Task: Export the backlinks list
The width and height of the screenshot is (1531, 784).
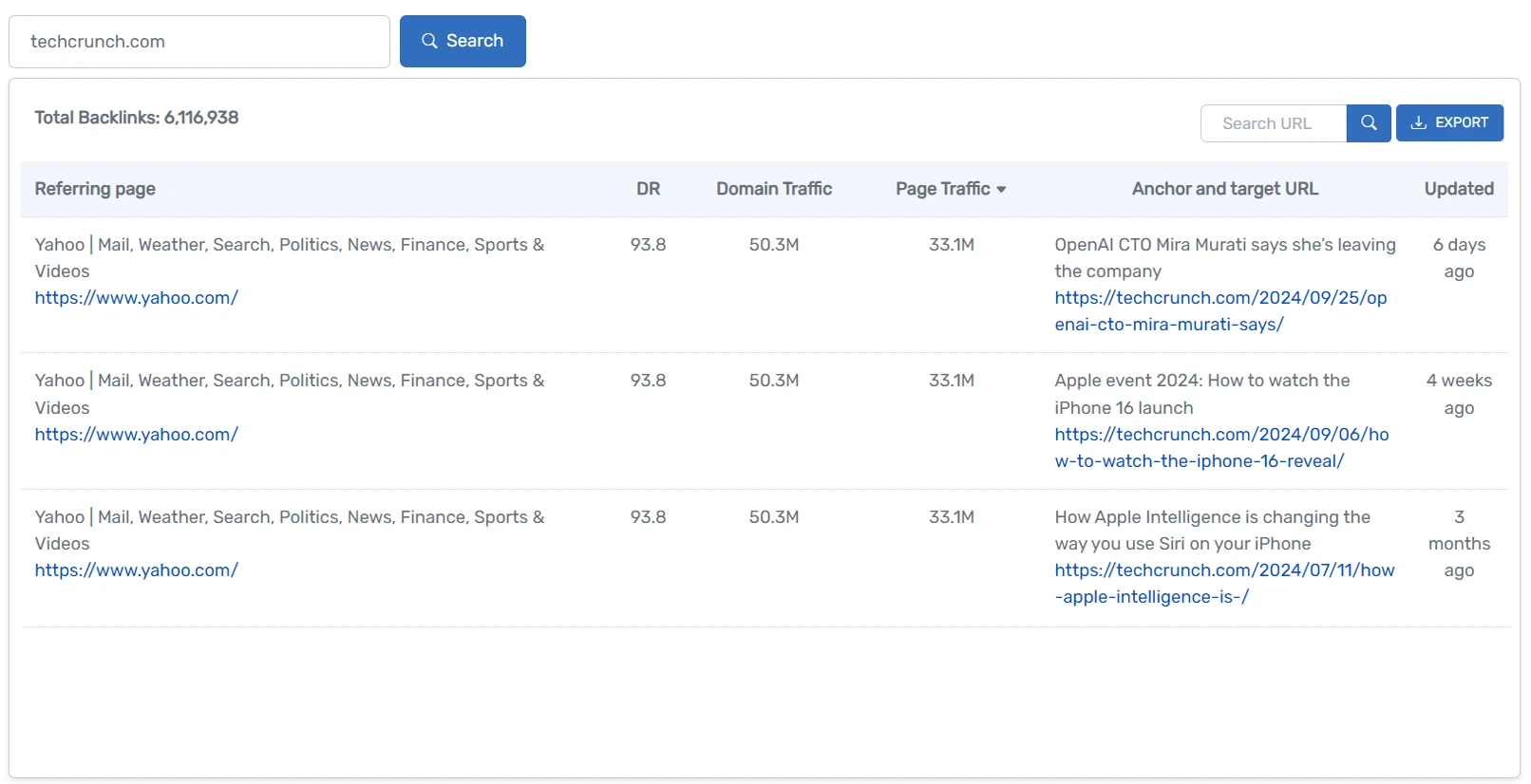Action: [x=1449, y=123]
